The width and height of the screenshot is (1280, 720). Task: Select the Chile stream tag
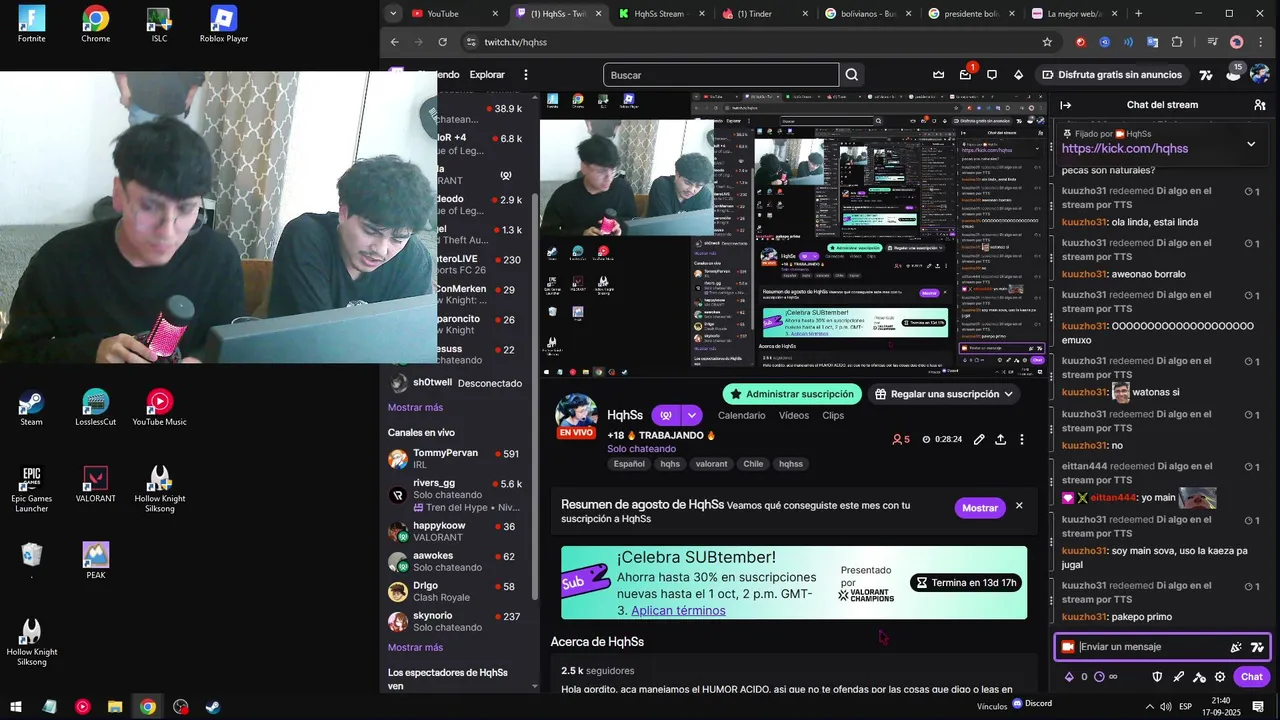[x=753, y=464]
